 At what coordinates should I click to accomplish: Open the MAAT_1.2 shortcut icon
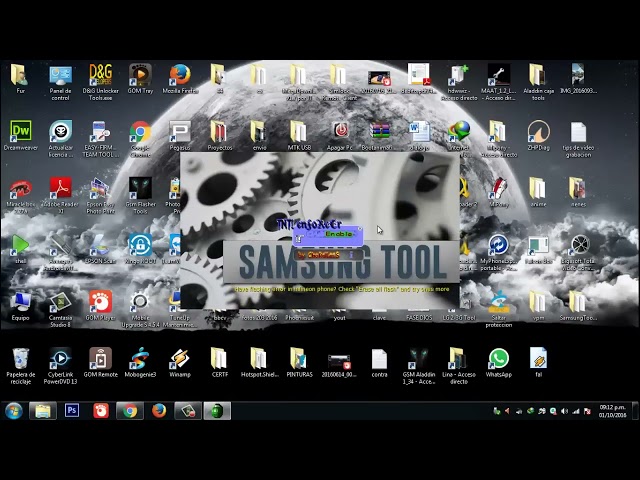pyautogui.click(x=499, y=82)
